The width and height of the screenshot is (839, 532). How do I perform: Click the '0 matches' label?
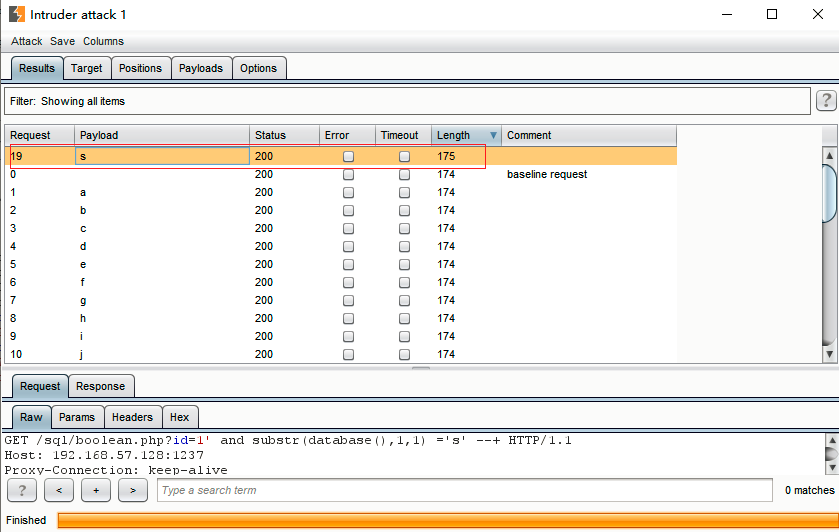pyautogui.click(x=810, y=490)
